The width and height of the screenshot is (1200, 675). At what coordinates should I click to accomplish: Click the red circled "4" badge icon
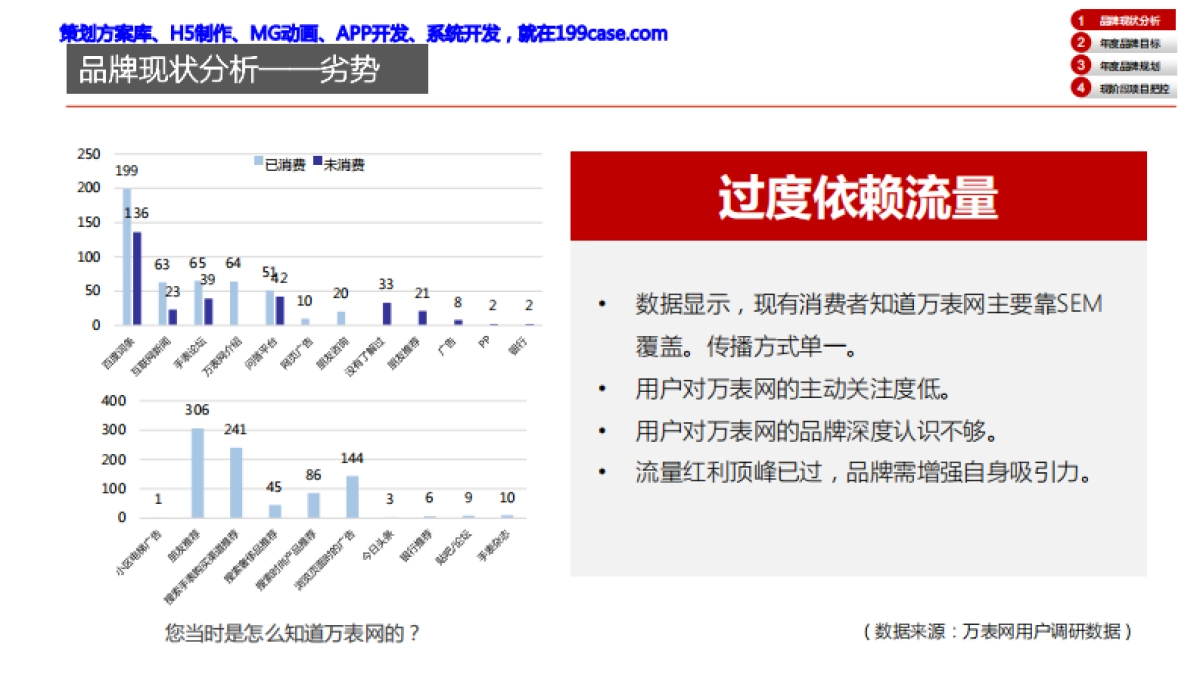pos(1083,87)
